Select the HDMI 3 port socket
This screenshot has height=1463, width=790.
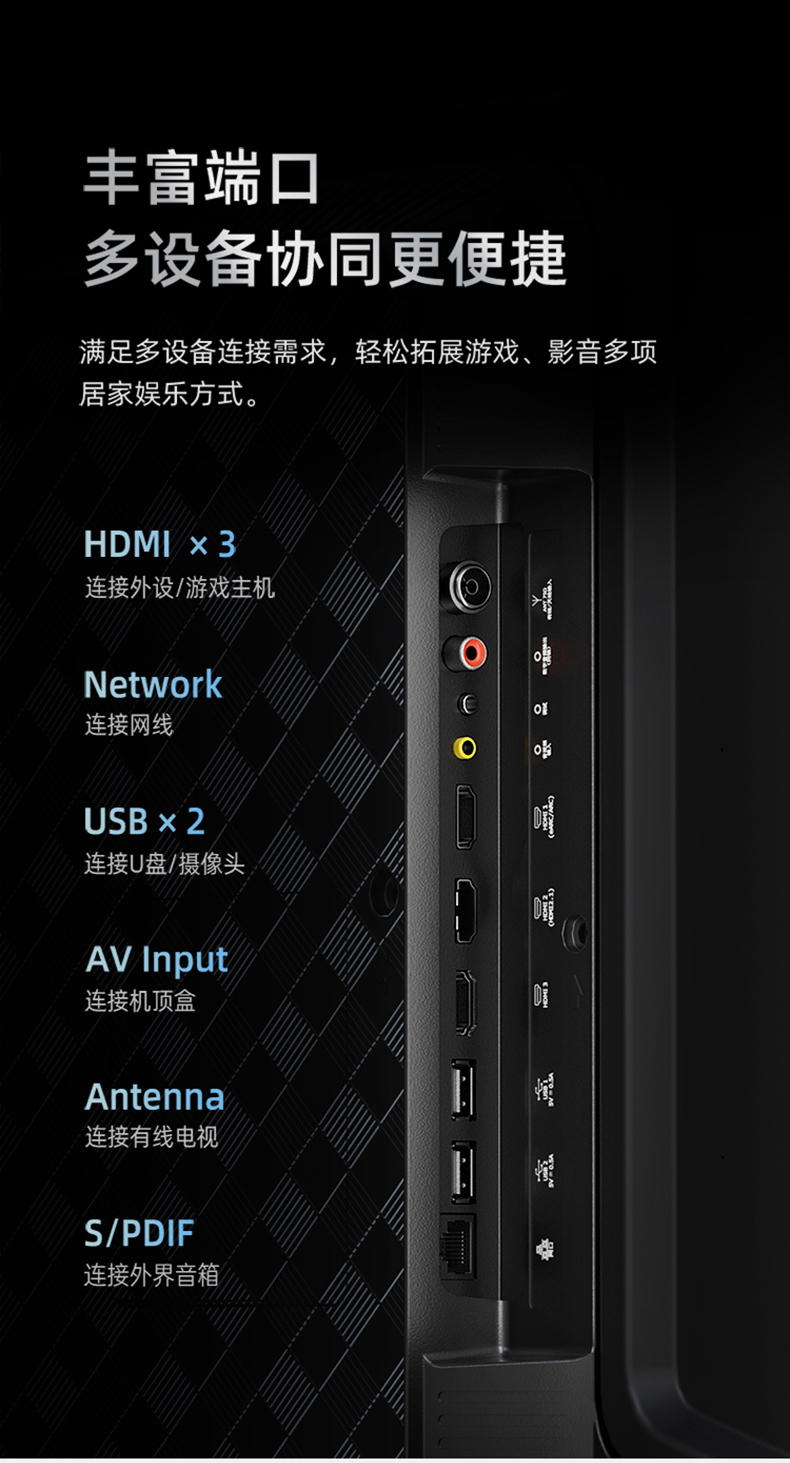(465, 1003)
